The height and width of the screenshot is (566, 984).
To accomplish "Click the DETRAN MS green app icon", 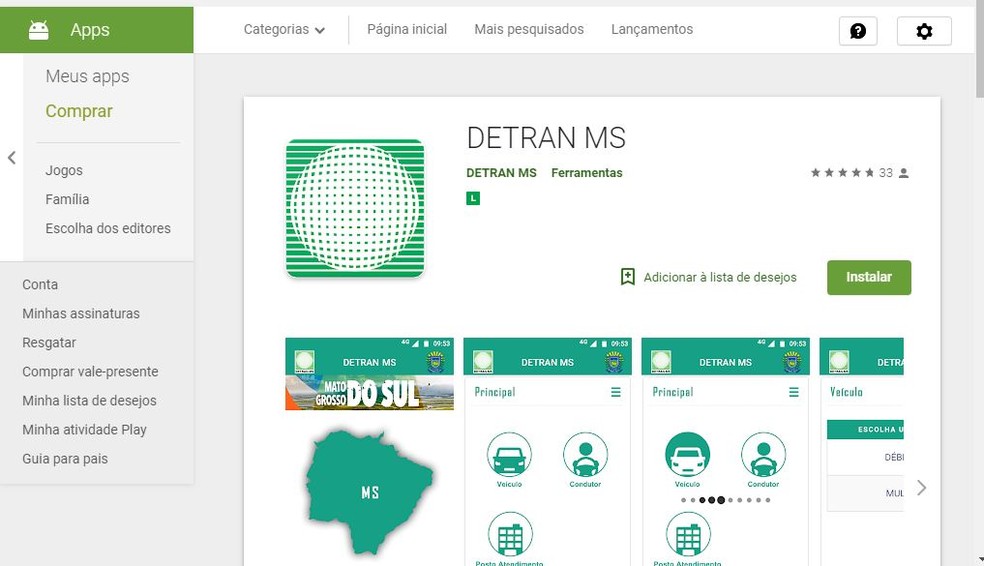I will [x=355, y=208].
